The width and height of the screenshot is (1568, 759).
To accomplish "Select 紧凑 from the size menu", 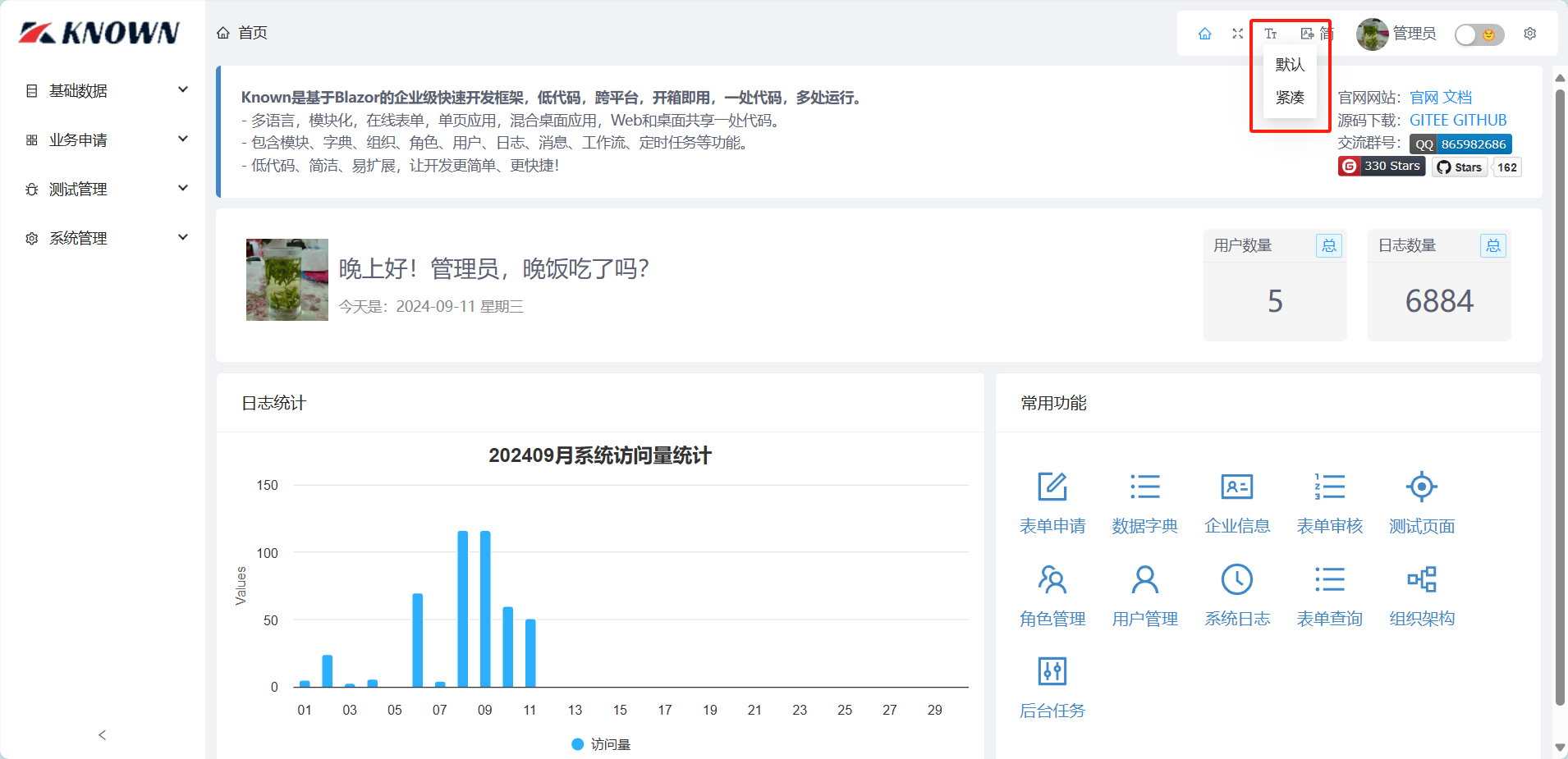I will coord(1290,98).
